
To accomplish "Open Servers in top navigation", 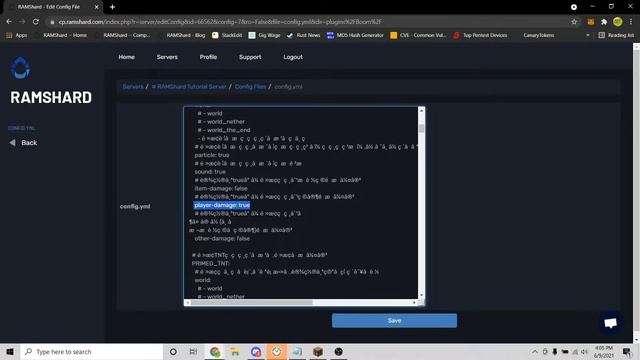I will (x=167, y=57).
